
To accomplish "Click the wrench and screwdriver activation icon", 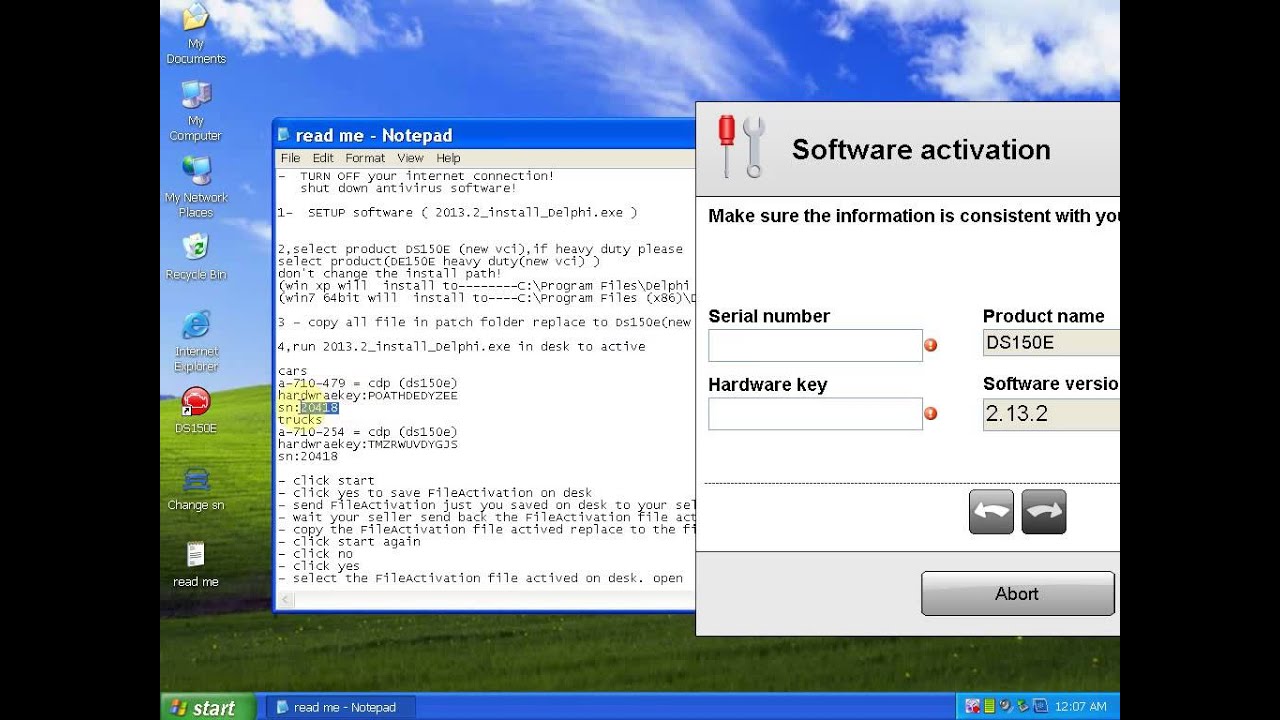I will click(x=741, y=146).
